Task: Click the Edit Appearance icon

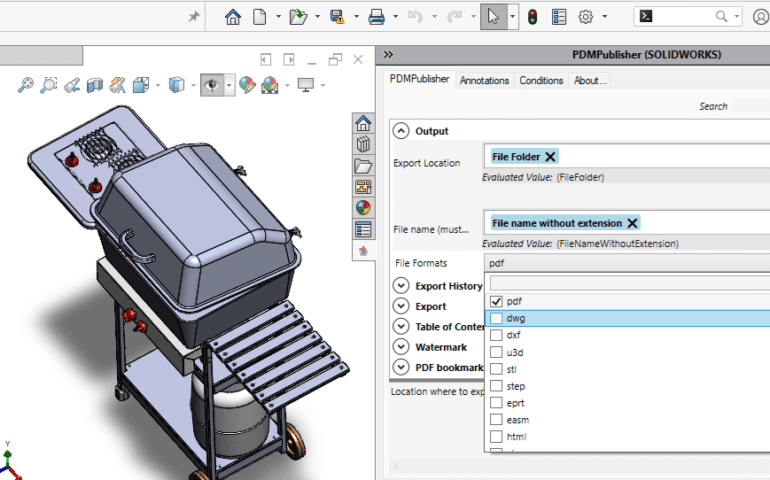Action: point(247,85)
